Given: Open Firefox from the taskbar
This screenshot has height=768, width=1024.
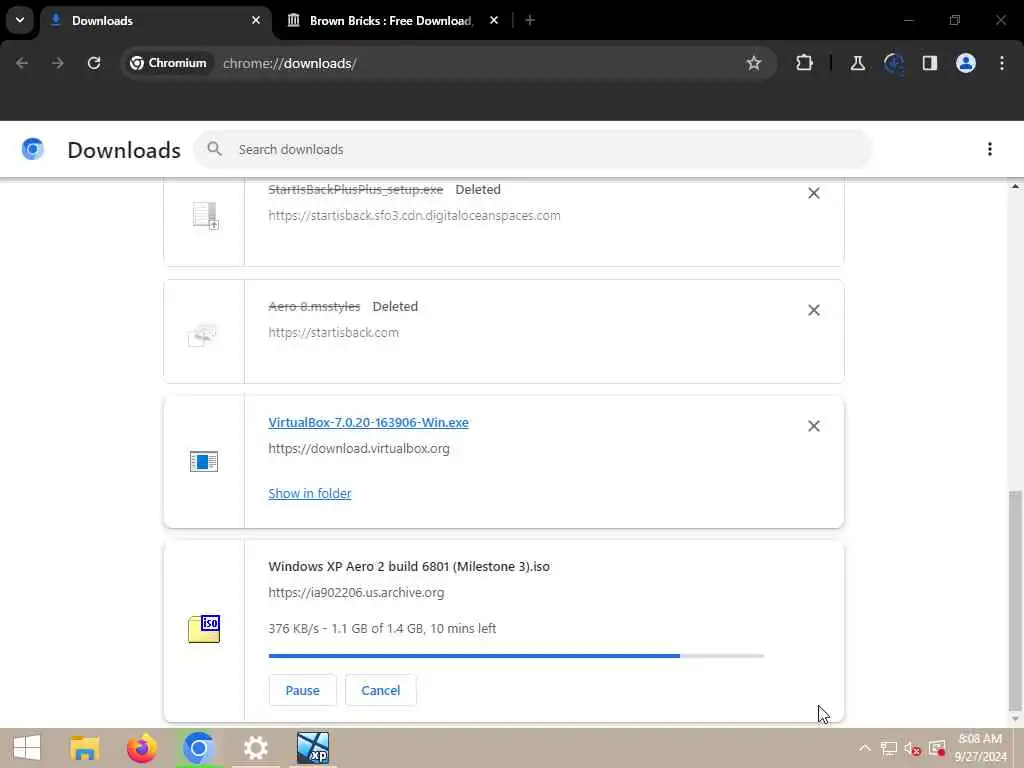Looking at the screenshot, I should click(x=141, y=748).
